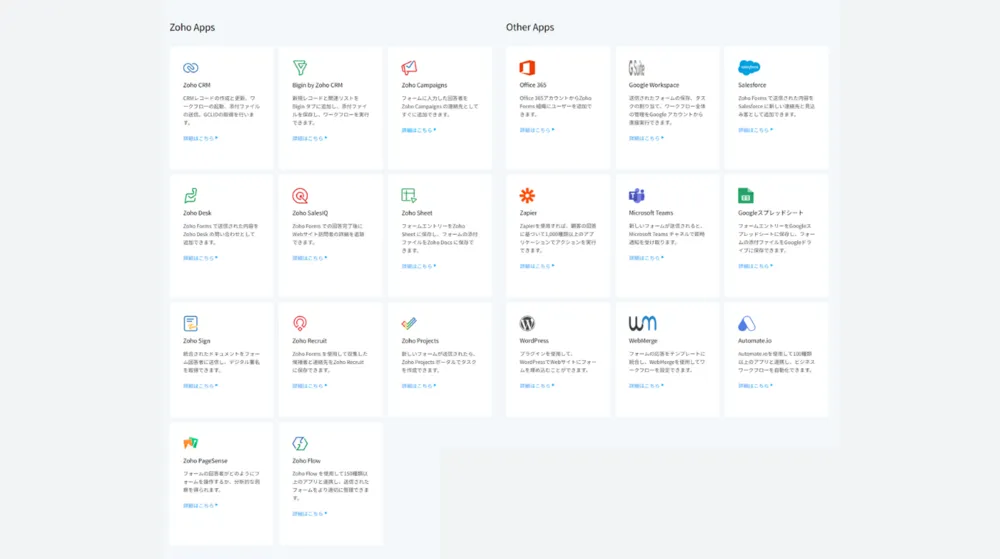Select the Bigin by Zoho CRM funnel icon
Image resolution: width=1000 pixels, height=559 pixels.
click(x=300, y=68)
